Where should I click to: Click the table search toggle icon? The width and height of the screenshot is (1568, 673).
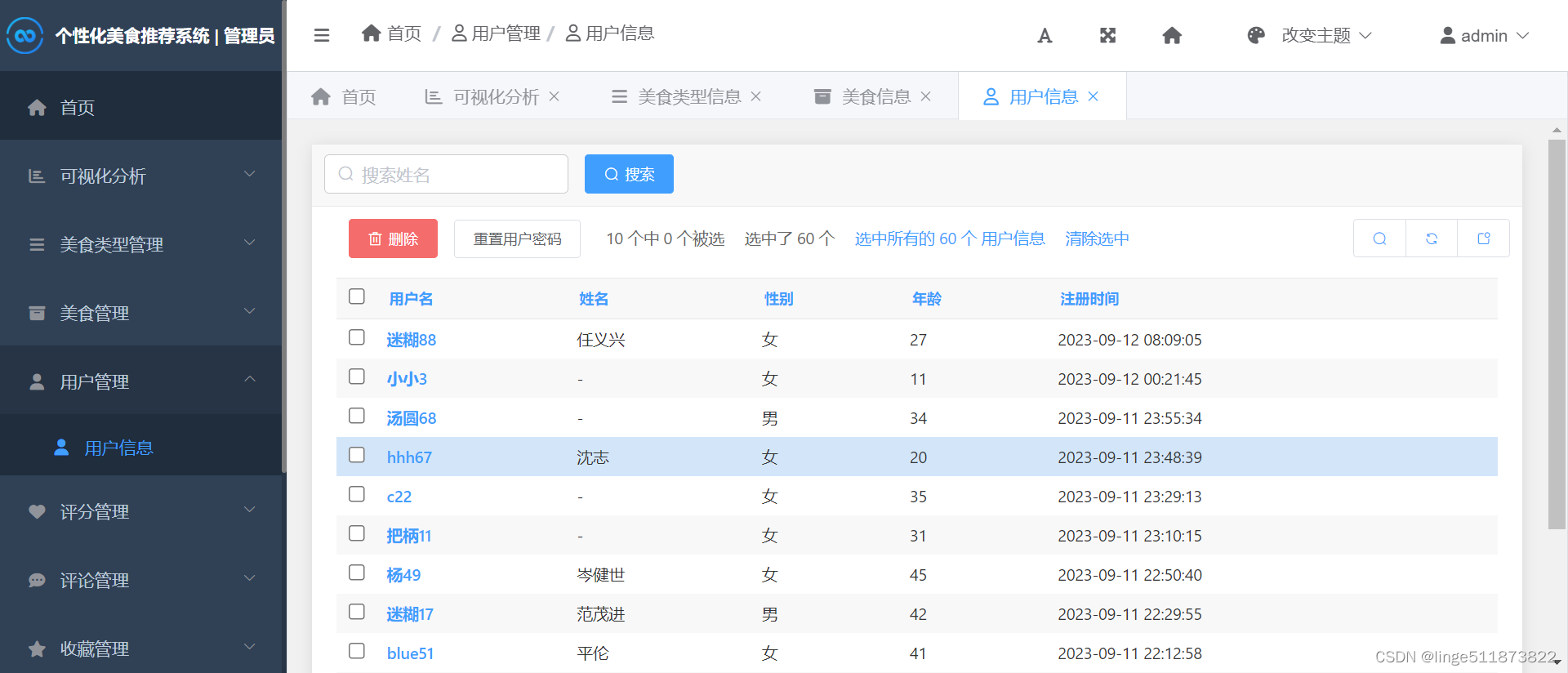point(1379,238)
